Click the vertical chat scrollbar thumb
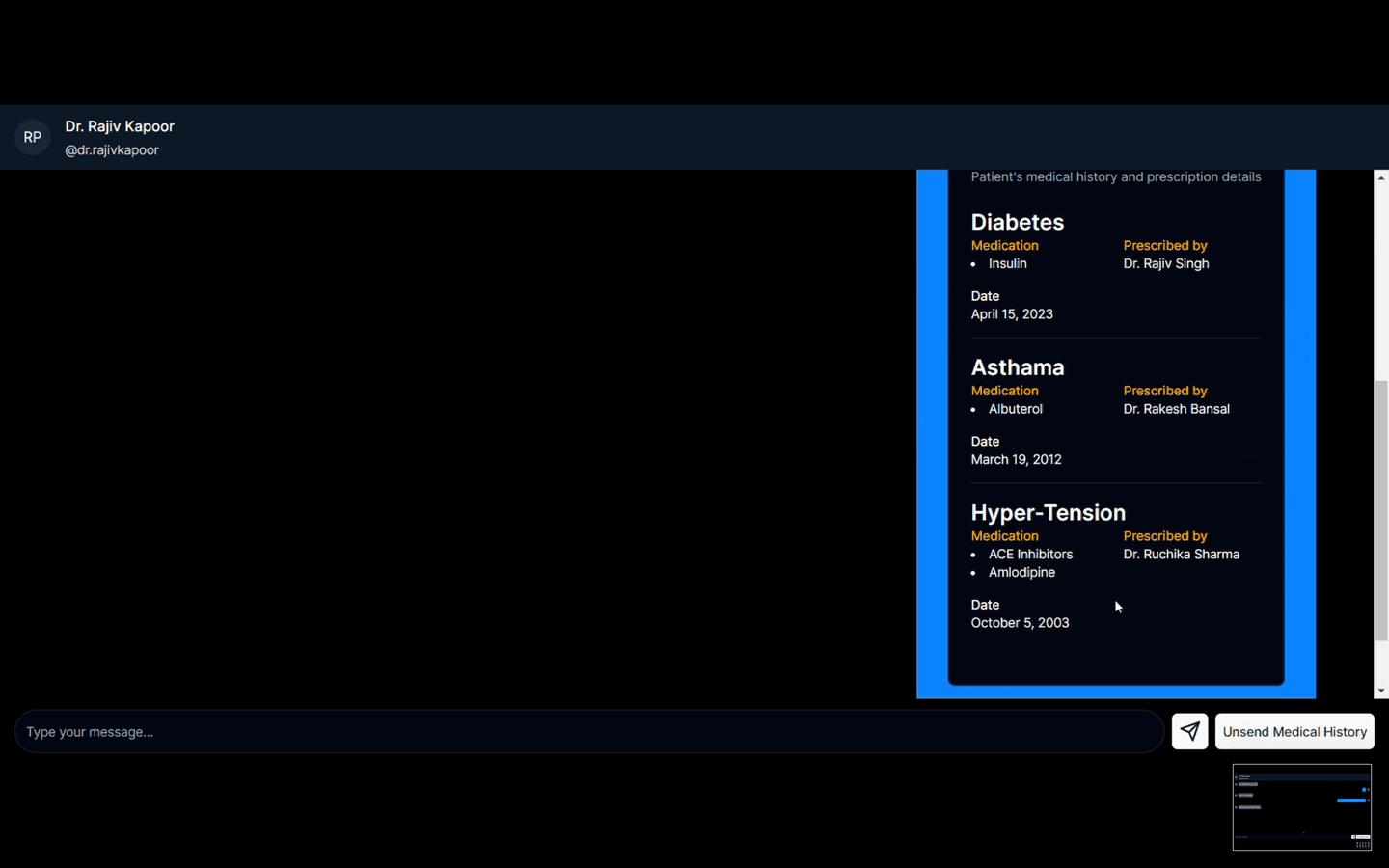Viewport: 1389px width, 868px height. click(x=1381, y=511)
